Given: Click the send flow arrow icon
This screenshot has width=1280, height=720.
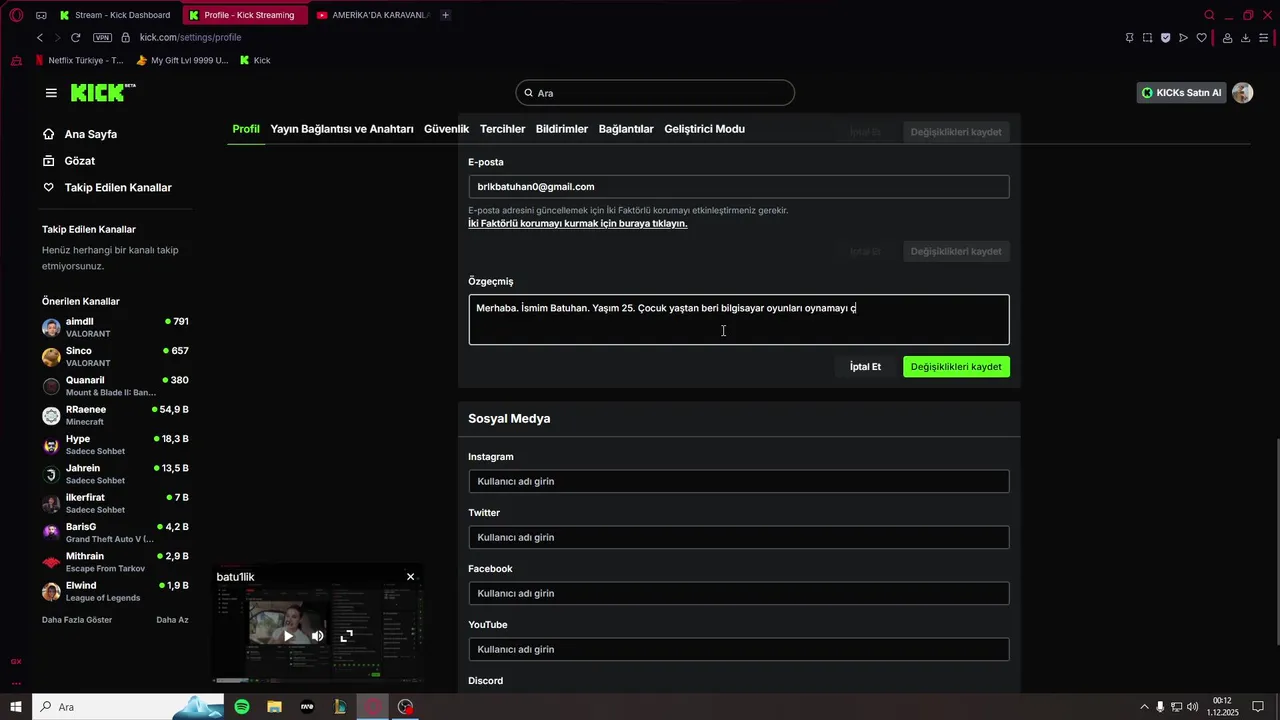Looking at the screenshot, I should (1183, 38).
